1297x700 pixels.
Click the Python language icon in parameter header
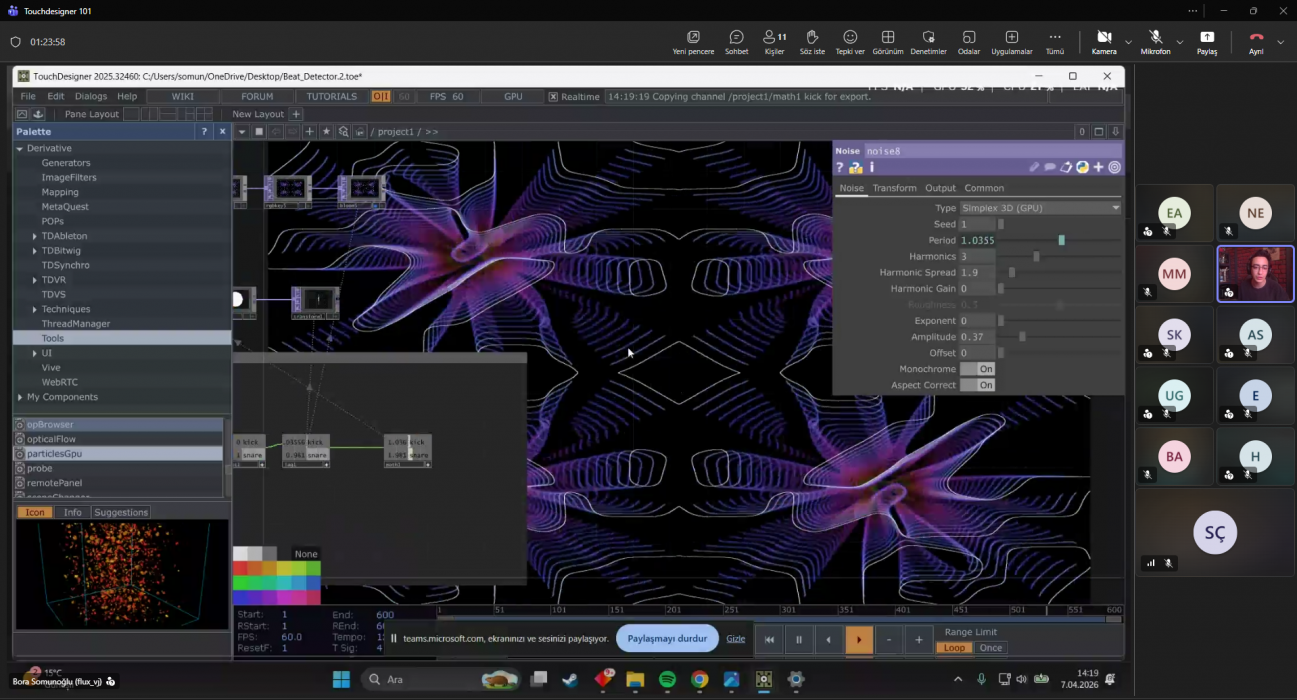(1082, 168)
